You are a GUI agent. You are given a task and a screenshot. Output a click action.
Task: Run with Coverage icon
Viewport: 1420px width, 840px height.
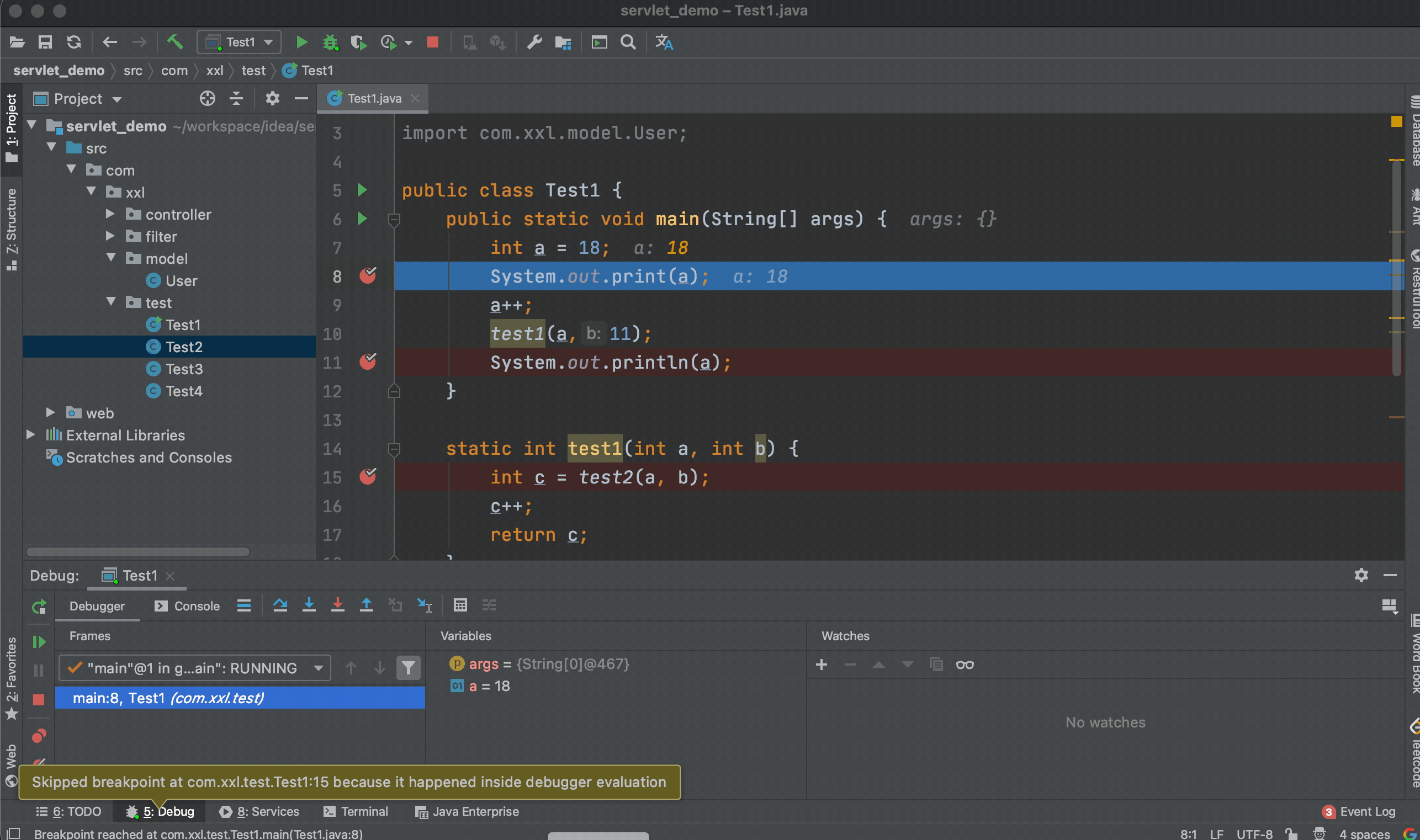(x=358, y=42)
